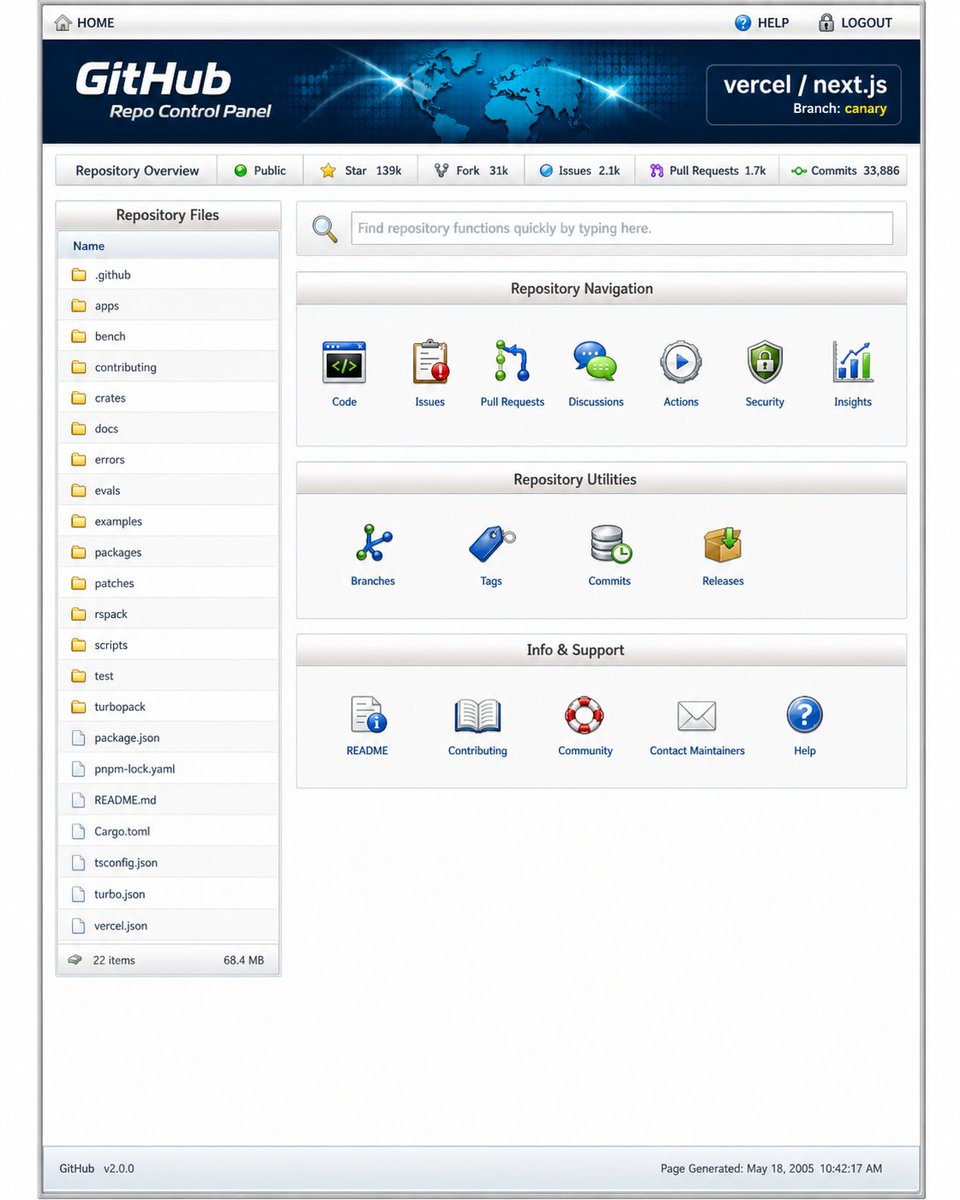Open the bench folder

pos(168,337)
